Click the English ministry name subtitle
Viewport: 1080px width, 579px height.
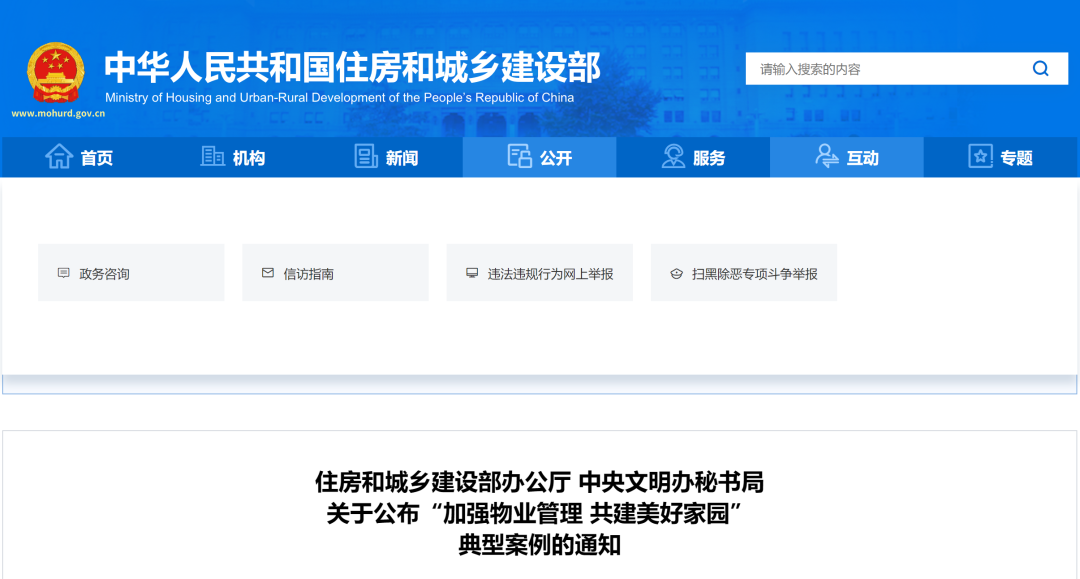[340, 98]
